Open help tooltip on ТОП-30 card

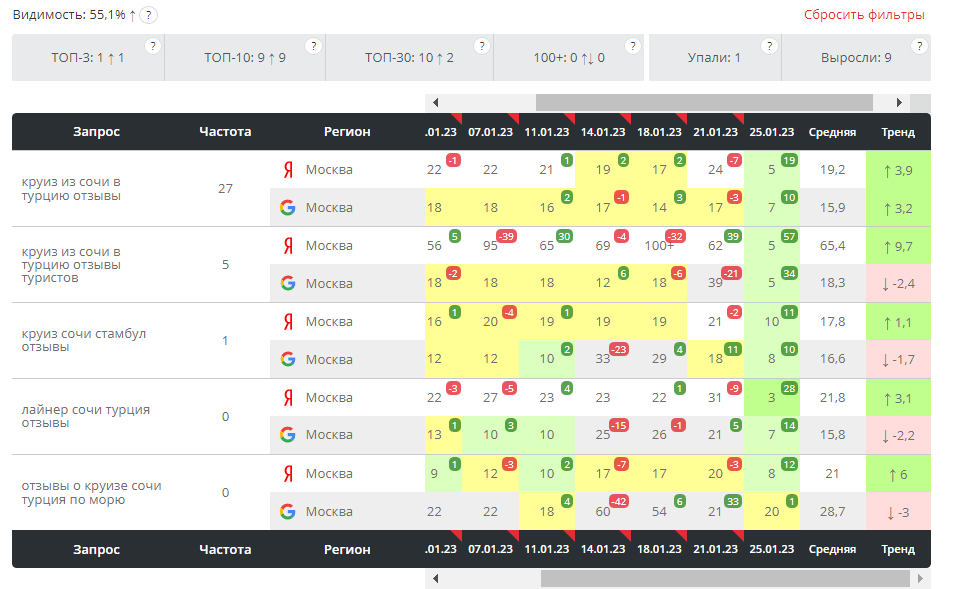(481, 46)
